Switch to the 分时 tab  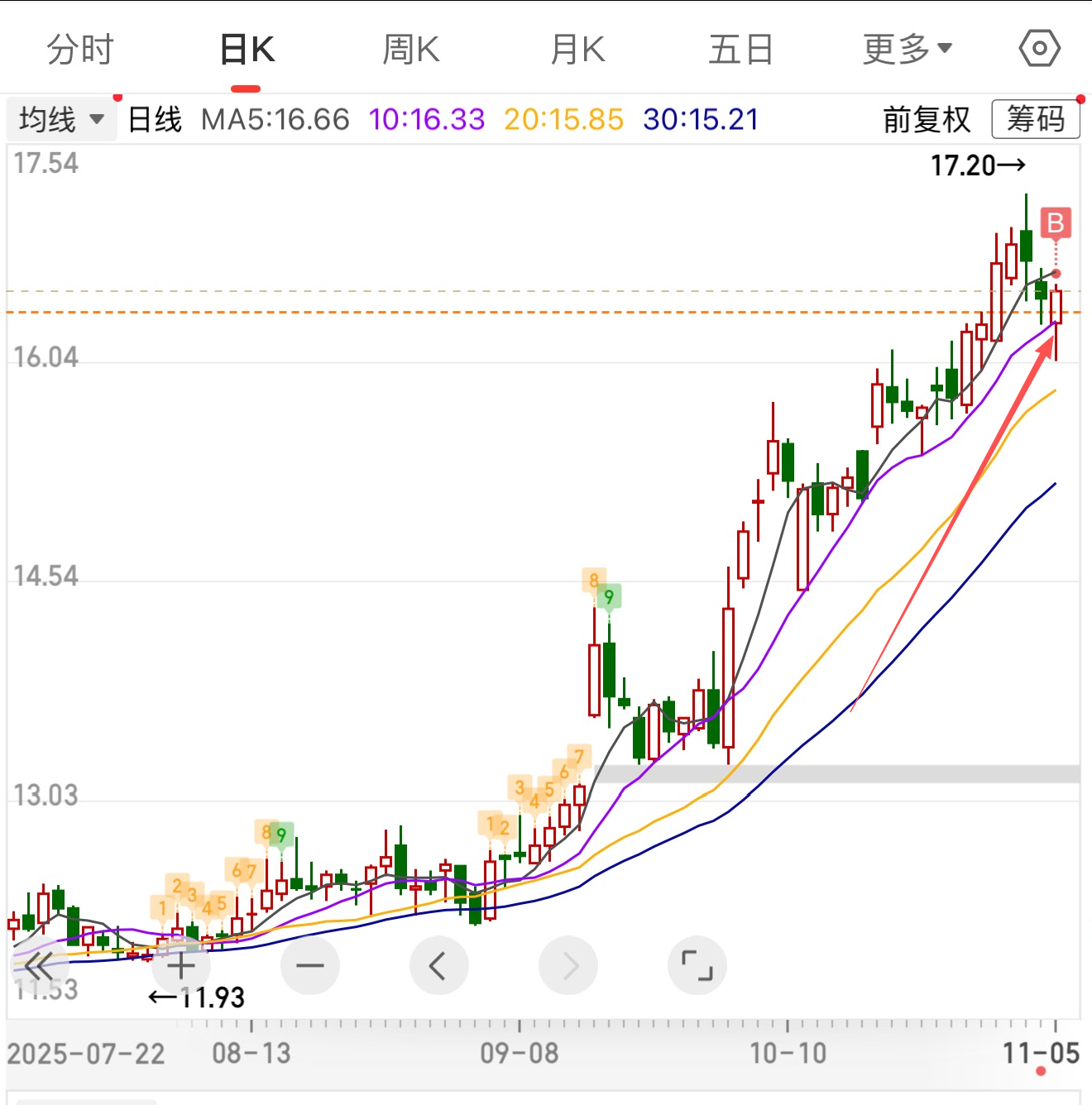point(80,50)
